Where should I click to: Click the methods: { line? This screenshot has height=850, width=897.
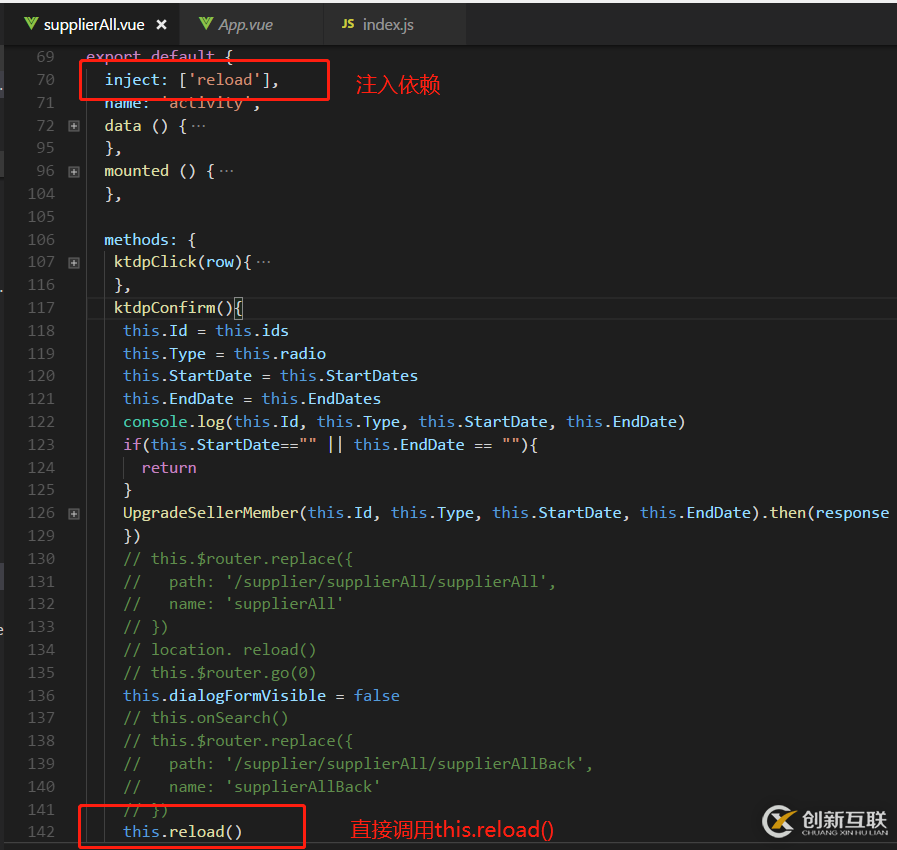(150, 240)
